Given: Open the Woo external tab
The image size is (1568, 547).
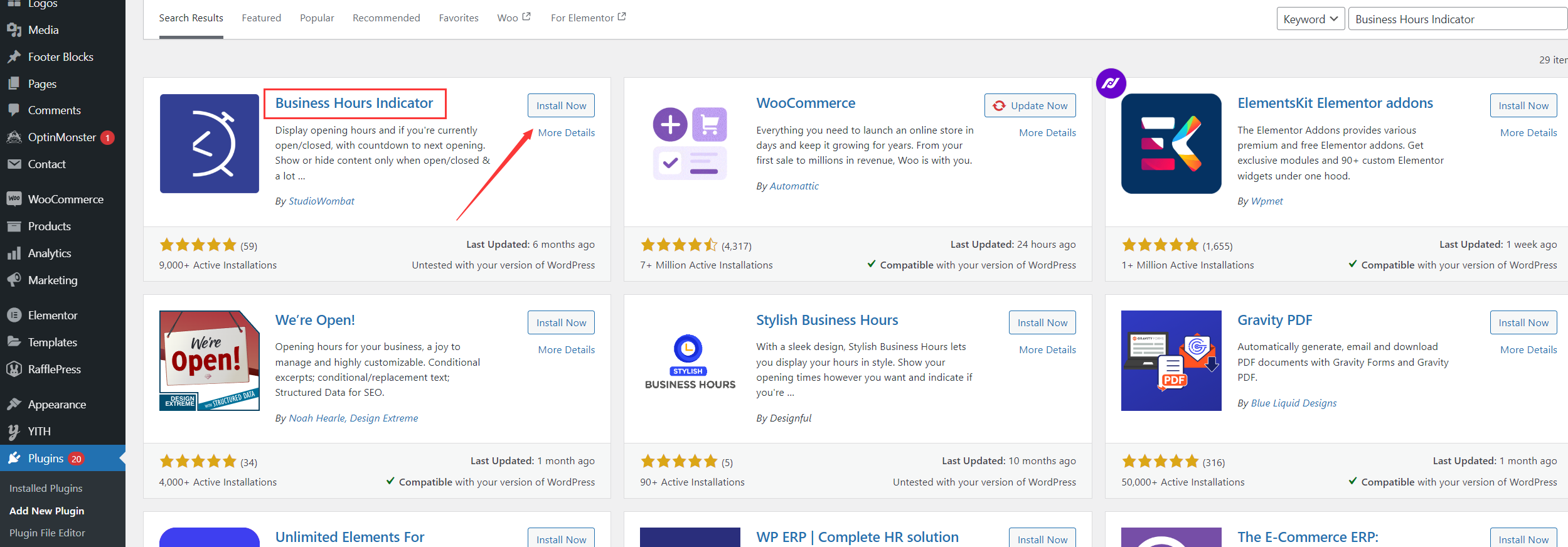Looking at the screenshot, I should [514, 18].
